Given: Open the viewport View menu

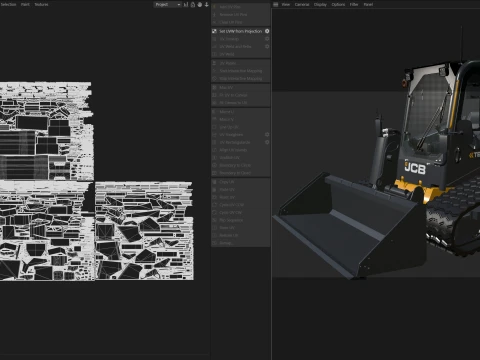Looking at the screenshot, I should (x=286, y=5).
